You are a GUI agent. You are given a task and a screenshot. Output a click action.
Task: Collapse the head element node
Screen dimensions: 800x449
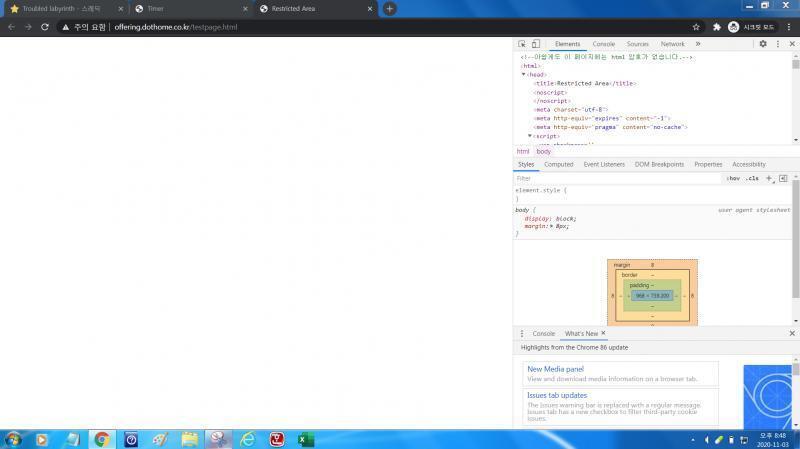523,74
